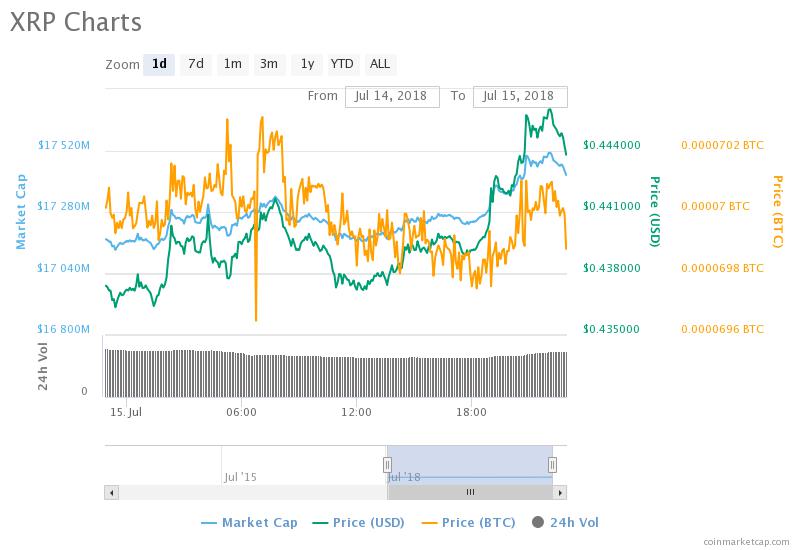The height and width of the screenshot is (550, 800).
Task: Click the $0.438000 price axis label
Action: click(612, 268)
